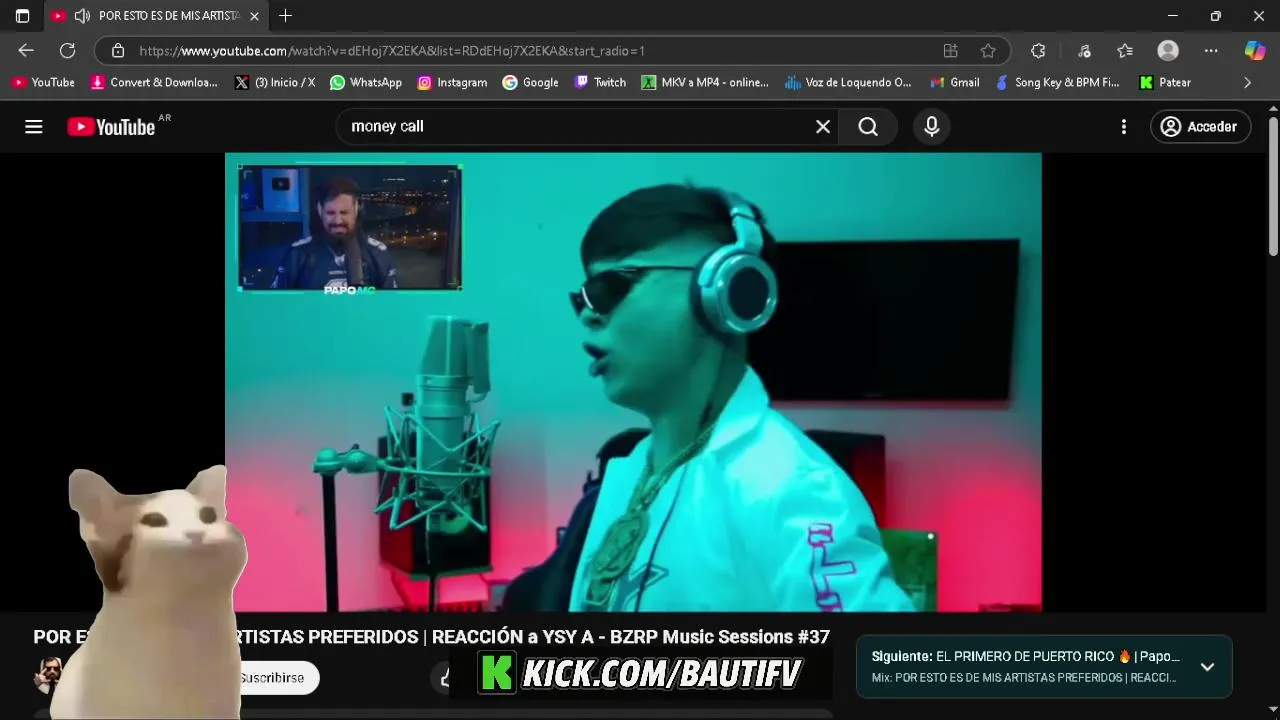Click the Suscribirse button
1280x720 pixels.
272,678
